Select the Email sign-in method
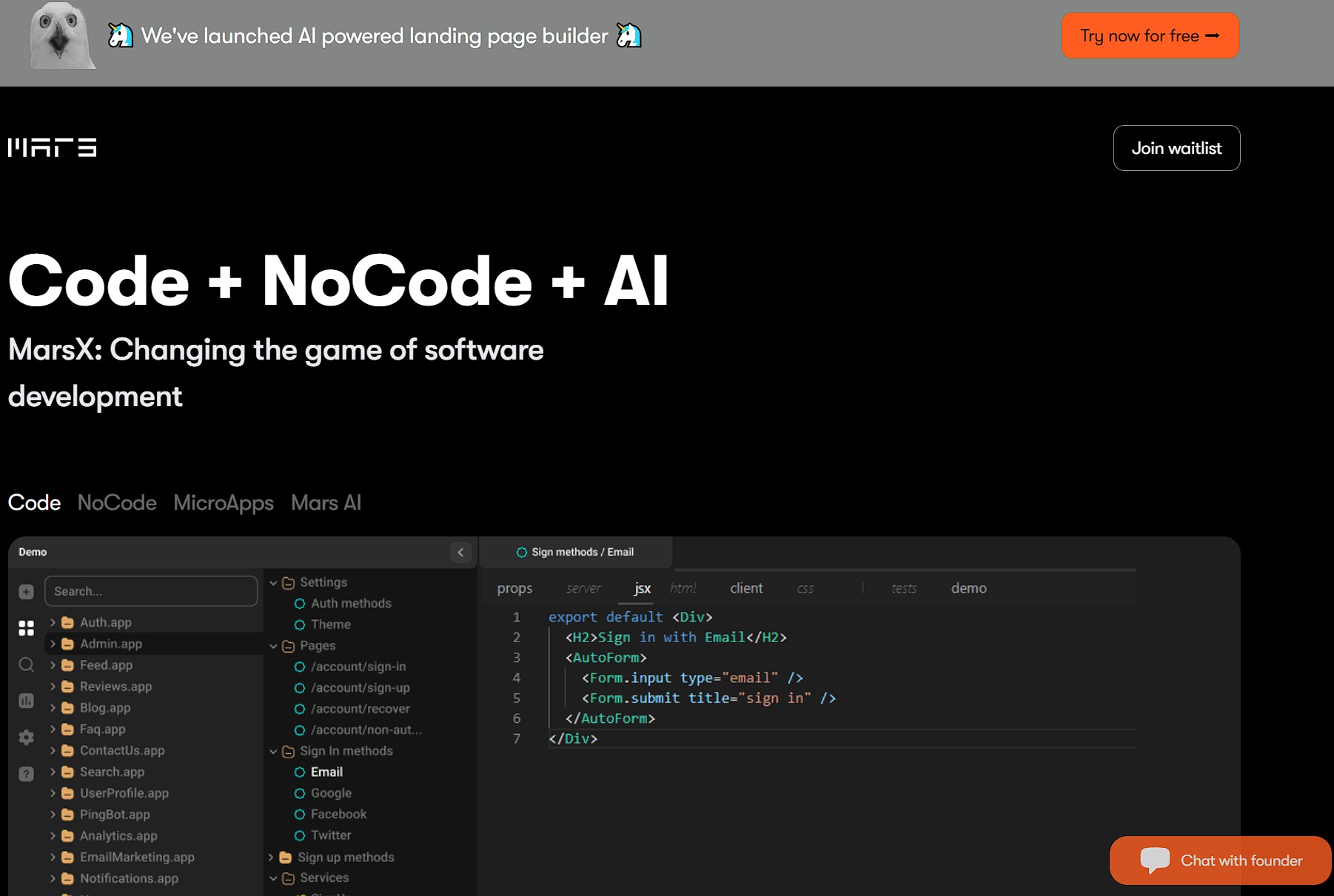 [326, 772]
